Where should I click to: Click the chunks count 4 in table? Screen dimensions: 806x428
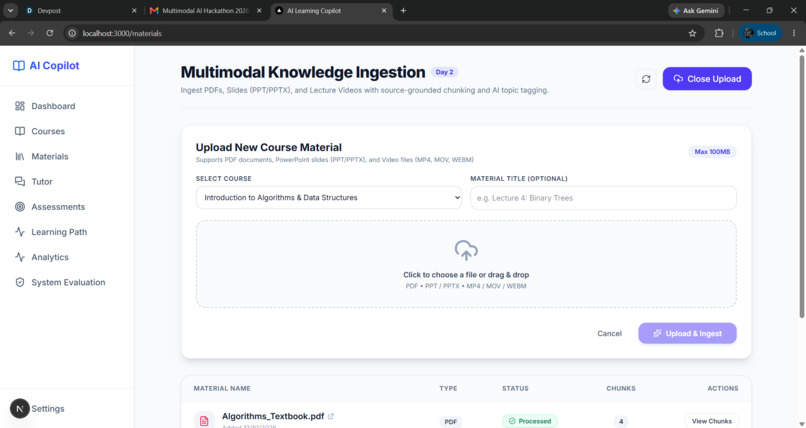point(621,421)
